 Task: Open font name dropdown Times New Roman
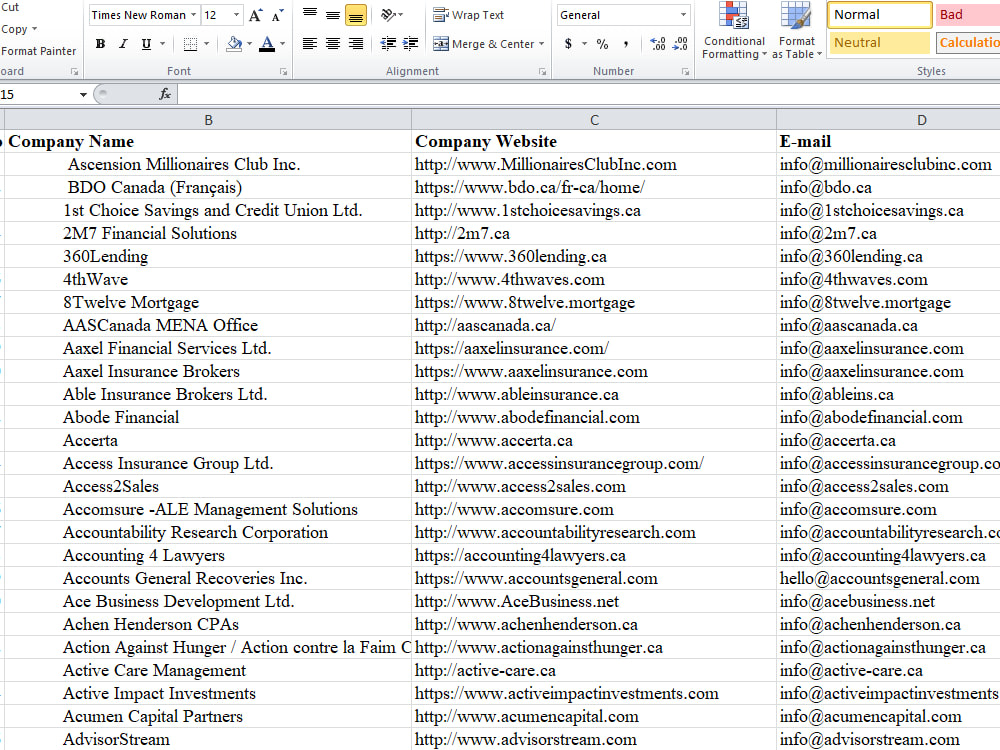click(193, 15)
